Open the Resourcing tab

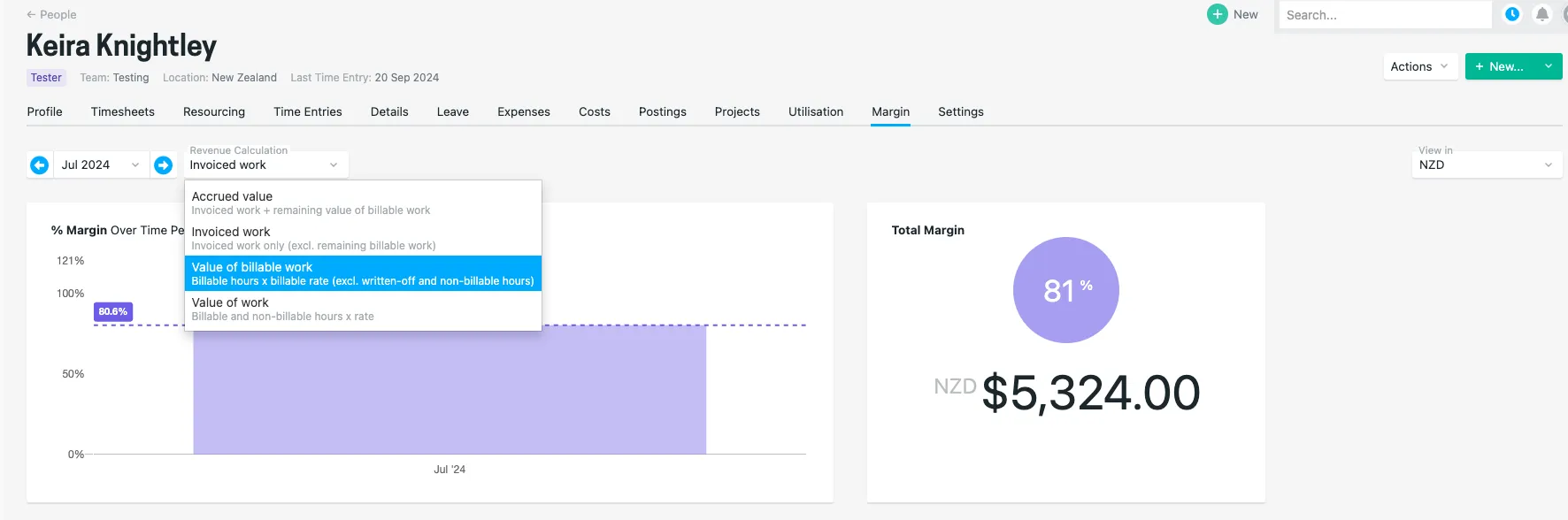pos(214,111)
